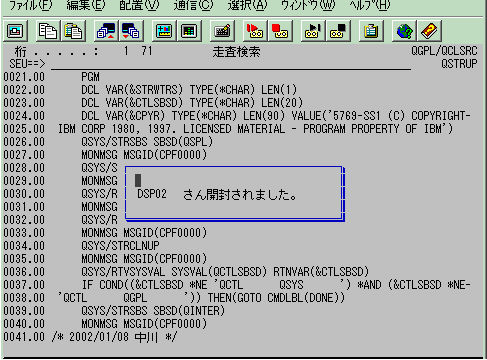Click the SEU==> command input line
Screen dimensions: 487x360
pos(231,64)
